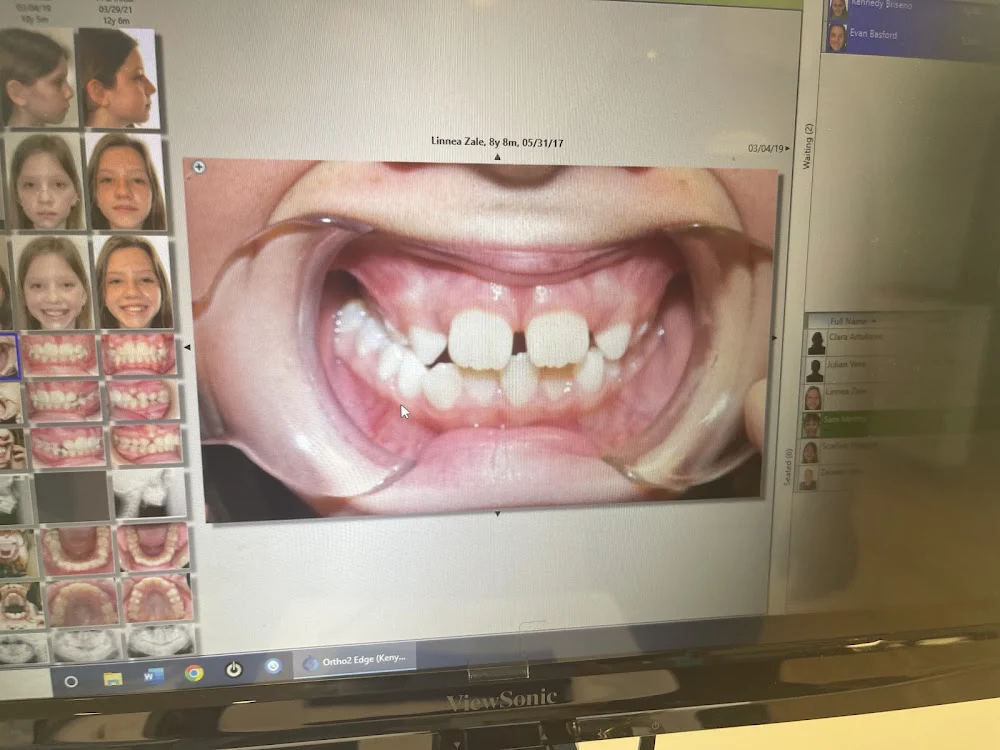Launch Google Chrome from the taskbar

[x=194, y=673]
